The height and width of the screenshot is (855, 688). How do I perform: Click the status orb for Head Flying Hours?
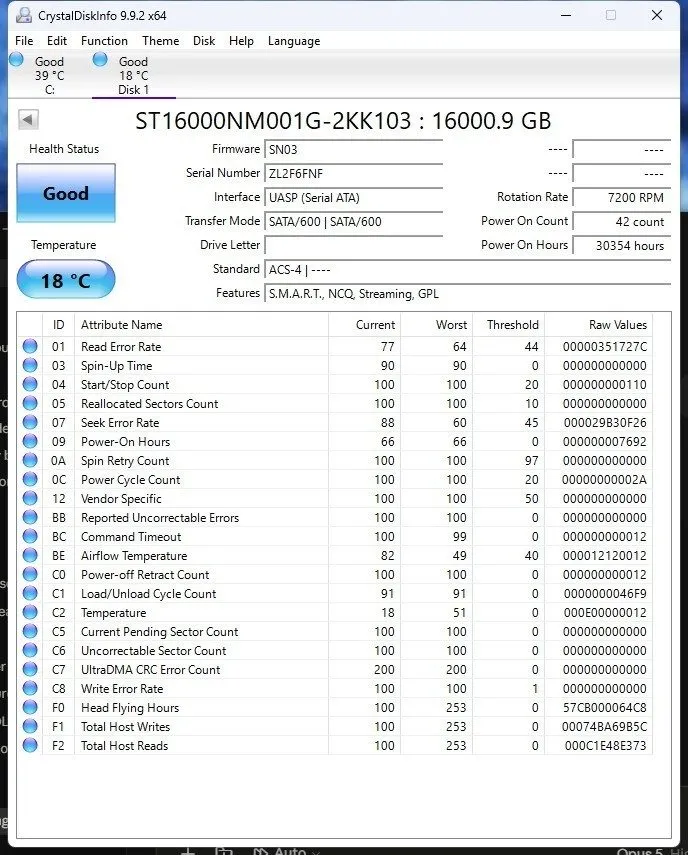click(x=30, y=707)
